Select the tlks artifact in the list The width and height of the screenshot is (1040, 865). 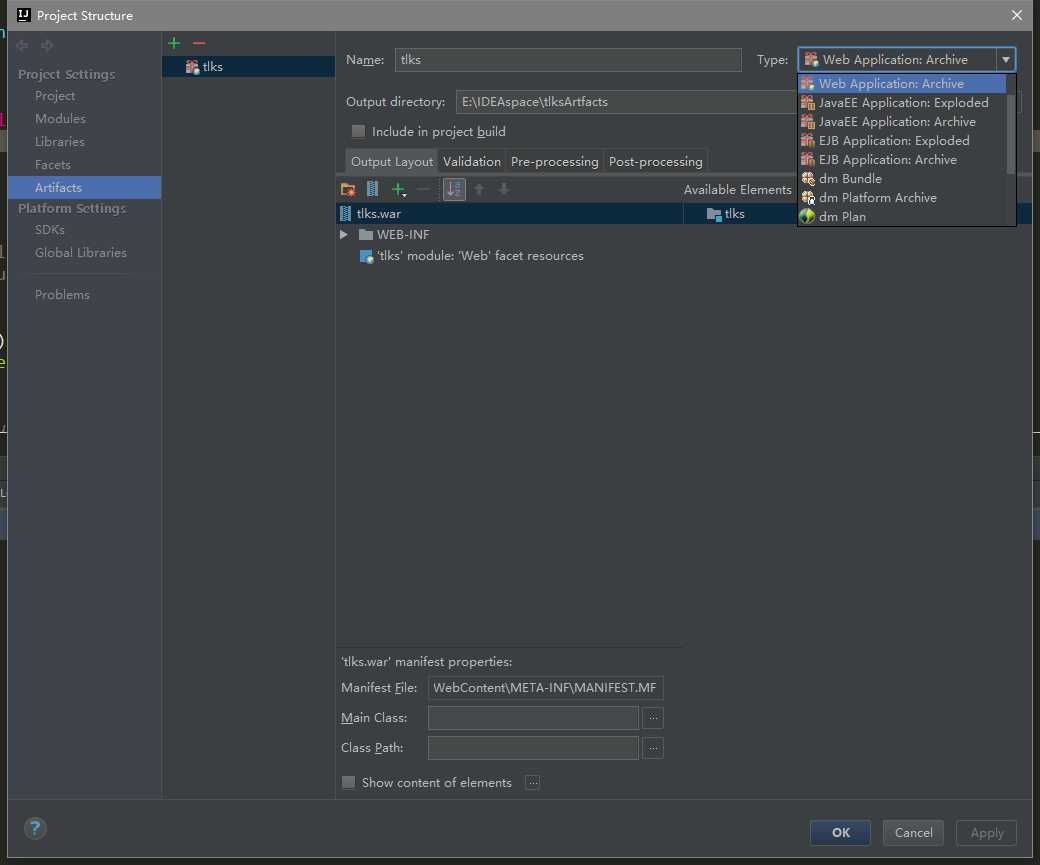click(x=248, y=66)
